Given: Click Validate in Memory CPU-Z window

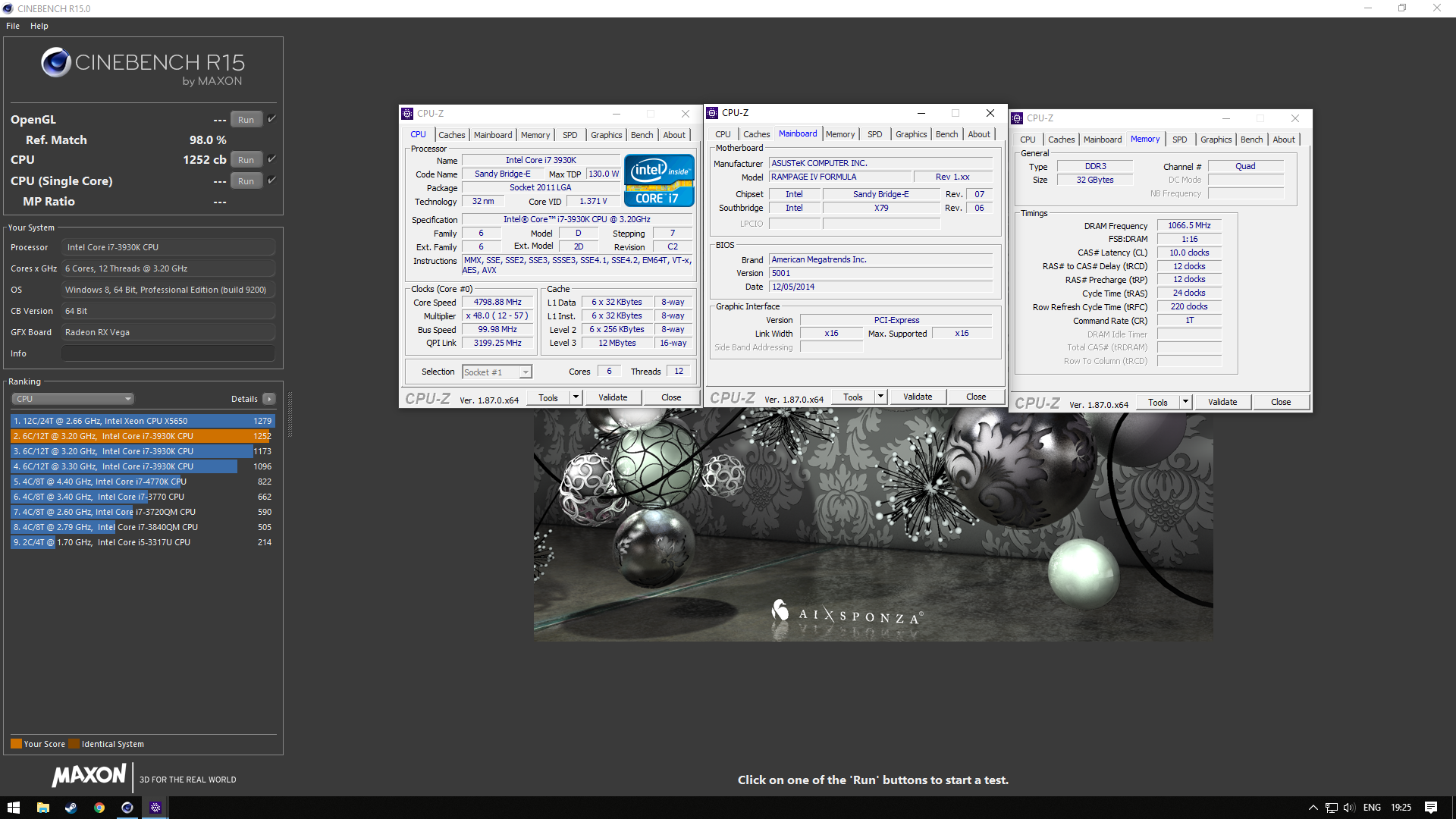Looking at the screenshot, I should click(x=1222, y=402).
